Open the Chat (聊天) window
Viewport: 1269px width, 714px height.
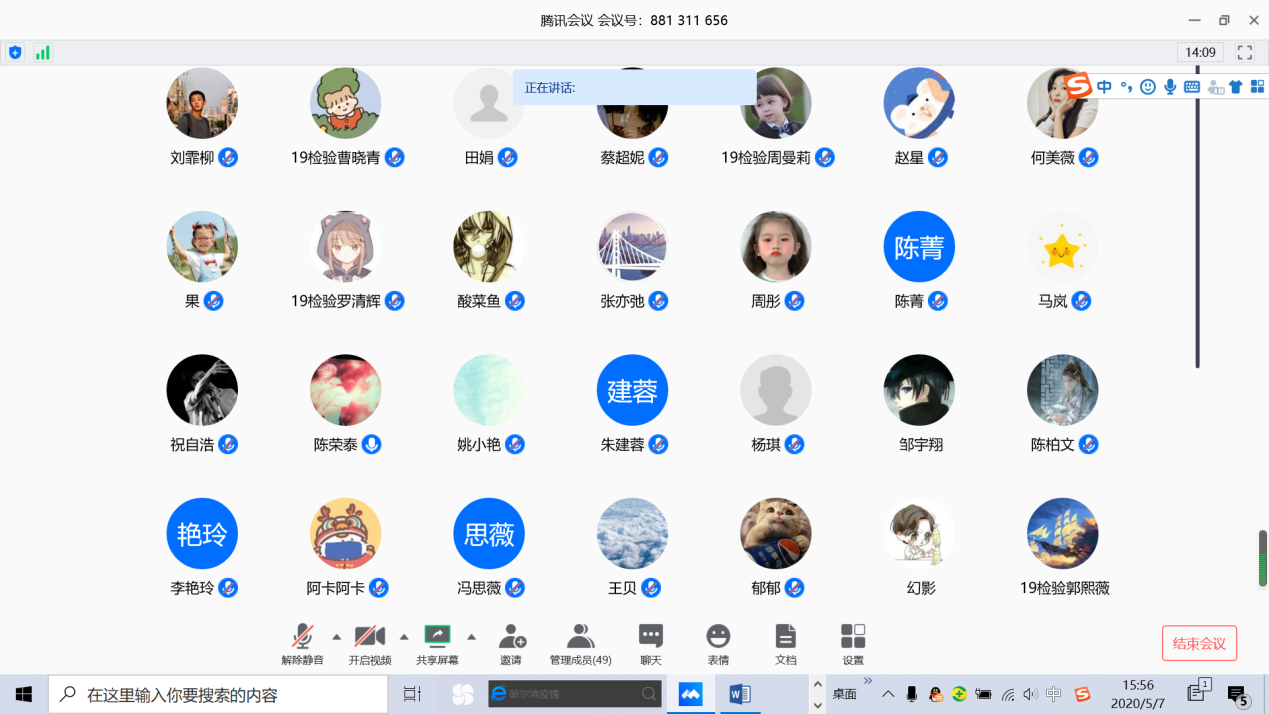click(x=650, y=644)
